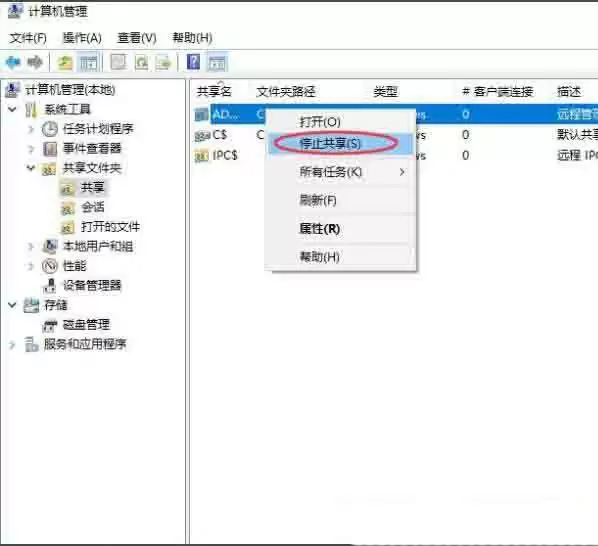The height and width of the screenshot is (546, 598).
Task: Click the Computer Management title bar icon
Action: pyautogui.click(x=15, y=11)
